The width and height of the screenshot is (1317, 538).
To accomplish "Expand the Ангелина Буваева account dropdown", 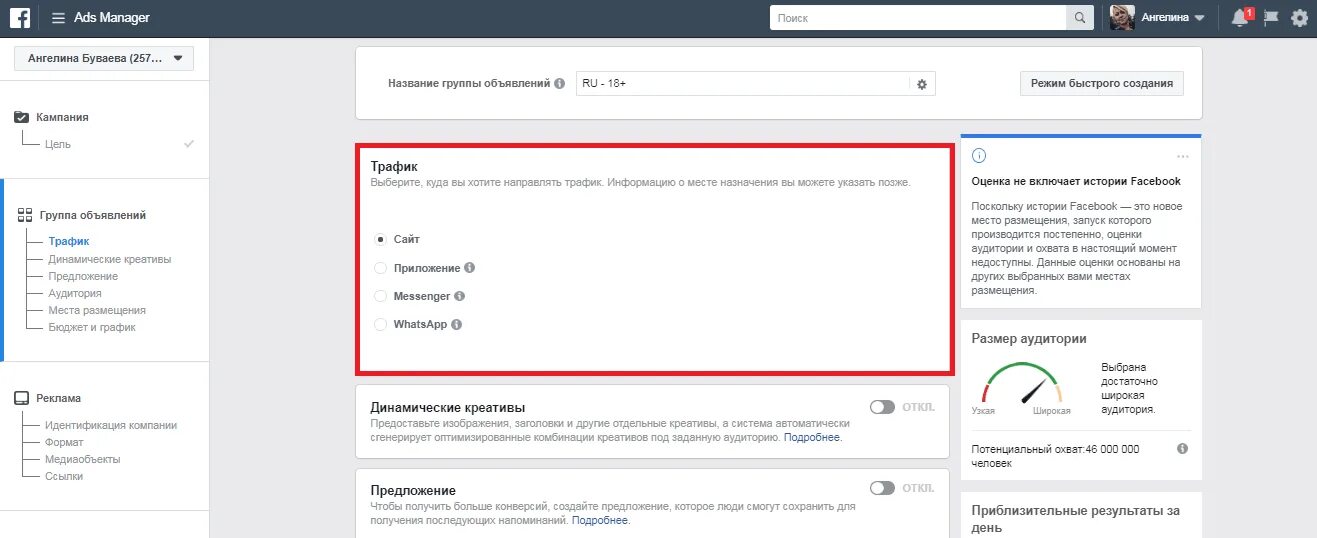I will pyautogui.click(x=104, y=58).
